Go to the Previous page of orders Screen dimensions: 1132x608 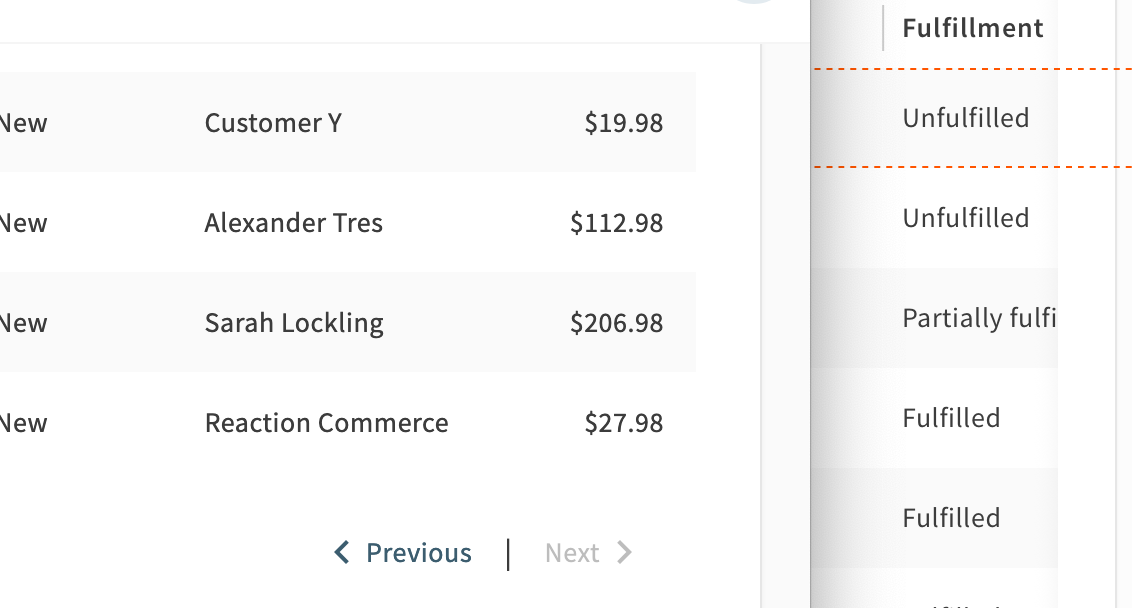tap(420, 552)
